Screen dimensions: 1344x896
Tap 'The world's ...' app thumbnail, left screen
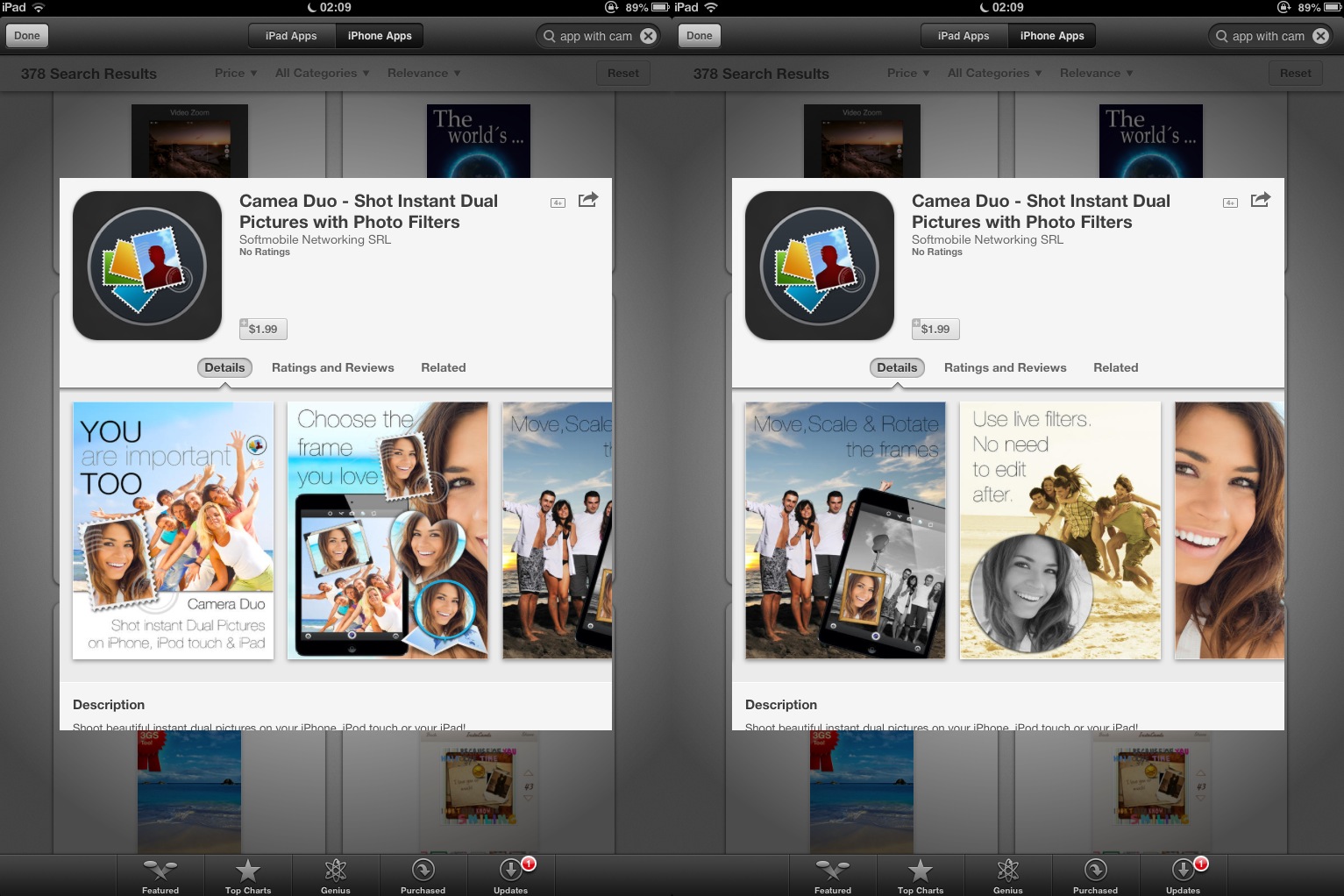point(479,141)
